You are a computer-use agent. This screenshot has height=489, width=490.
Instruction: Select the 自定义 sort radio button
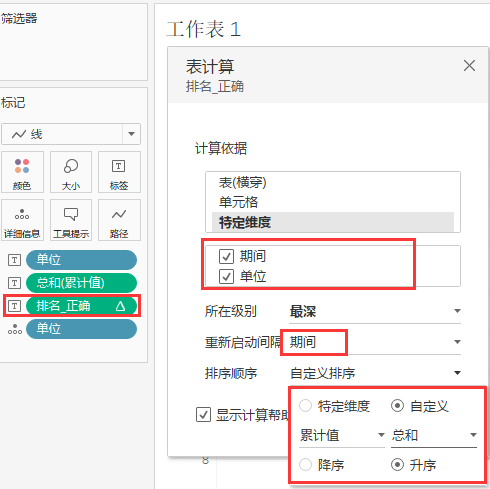(x=397, y=406)
